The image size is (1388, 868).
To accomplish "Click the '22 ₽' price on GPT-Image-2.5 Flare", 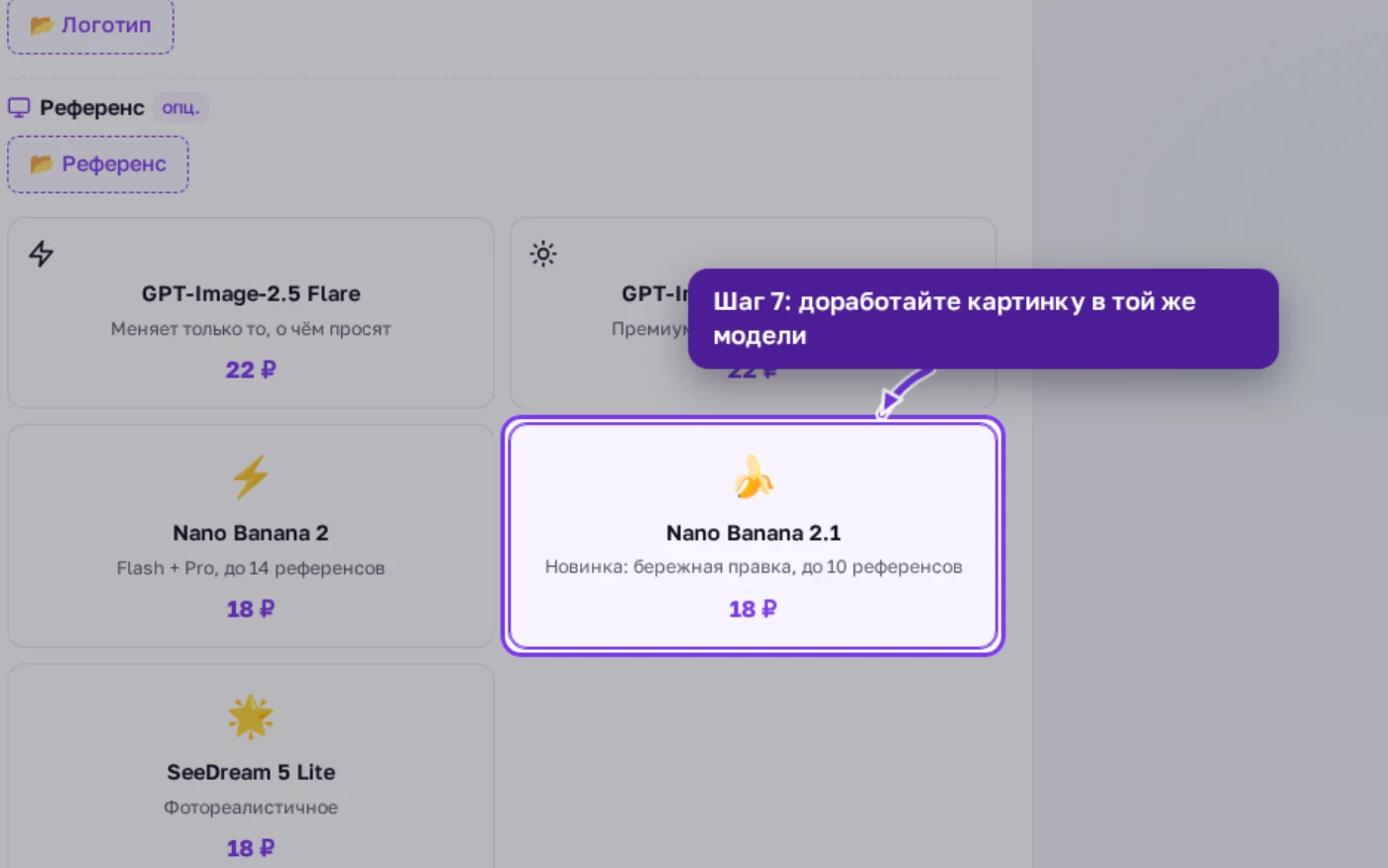I will point(251,370).
